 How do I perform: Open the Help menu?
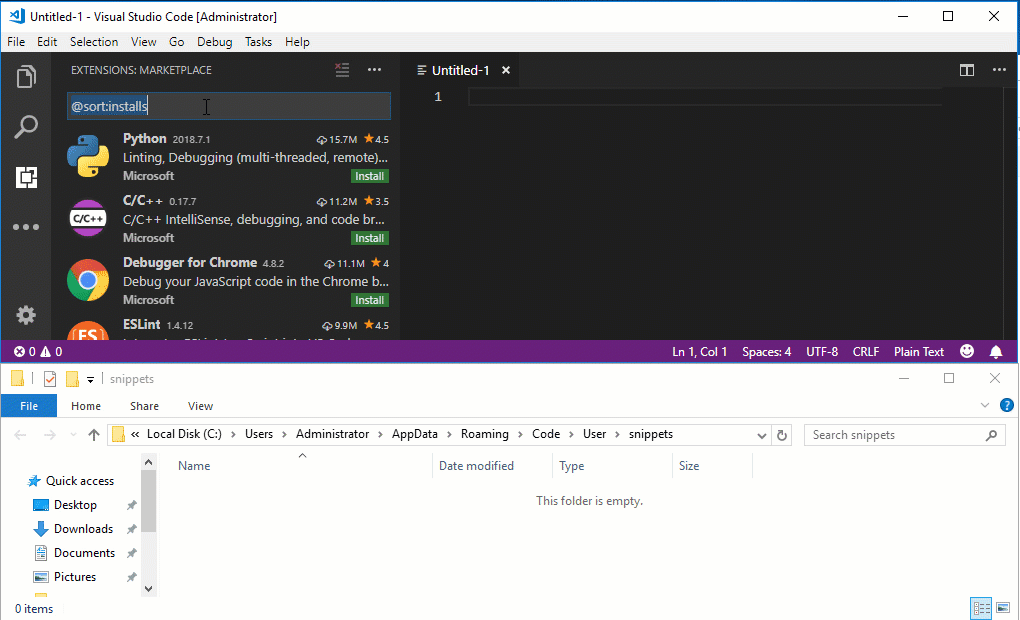point(297,42)
